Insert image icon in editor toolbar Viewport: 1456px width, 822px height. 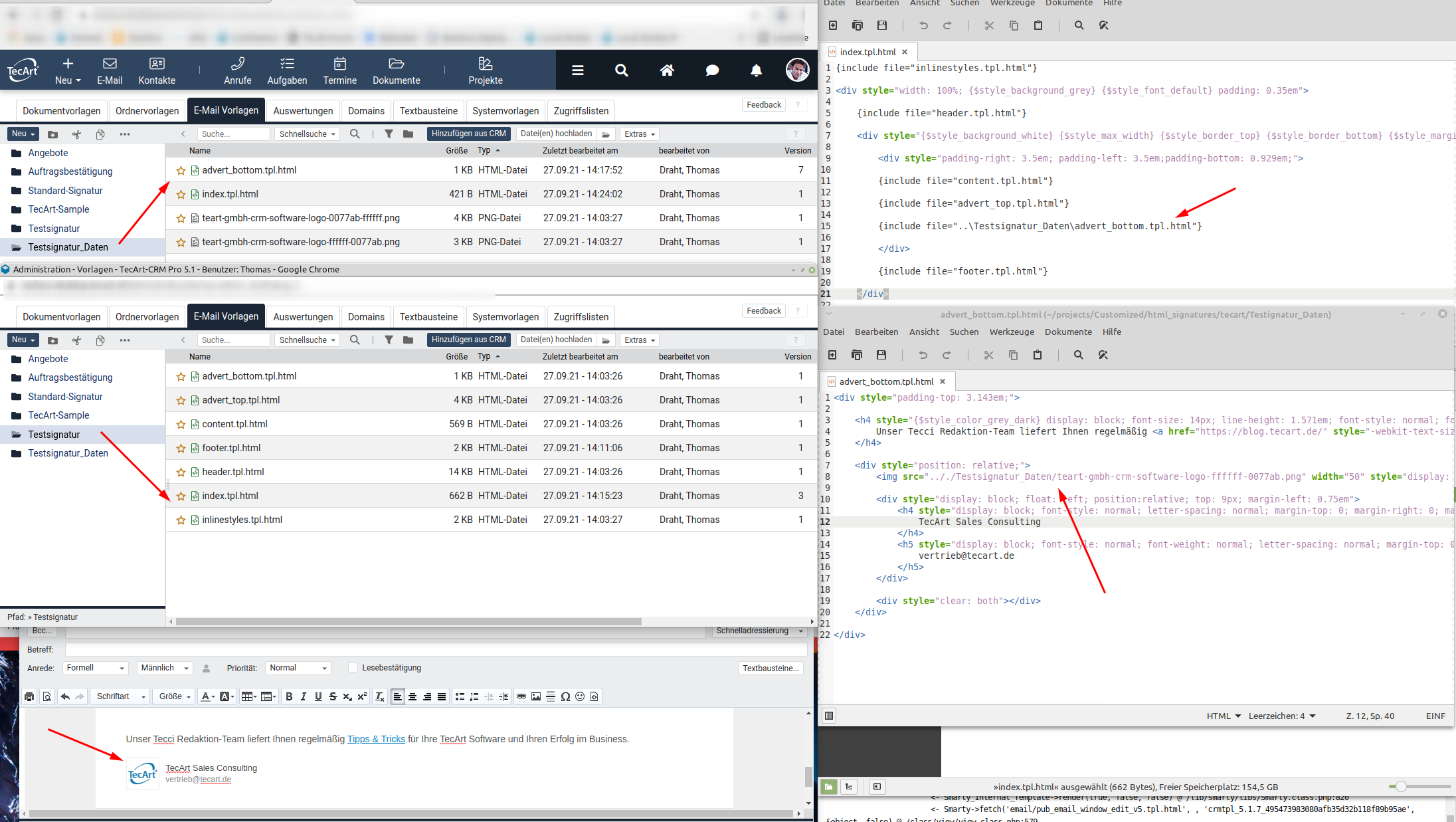pyautogui.click(x=536, y=696)
